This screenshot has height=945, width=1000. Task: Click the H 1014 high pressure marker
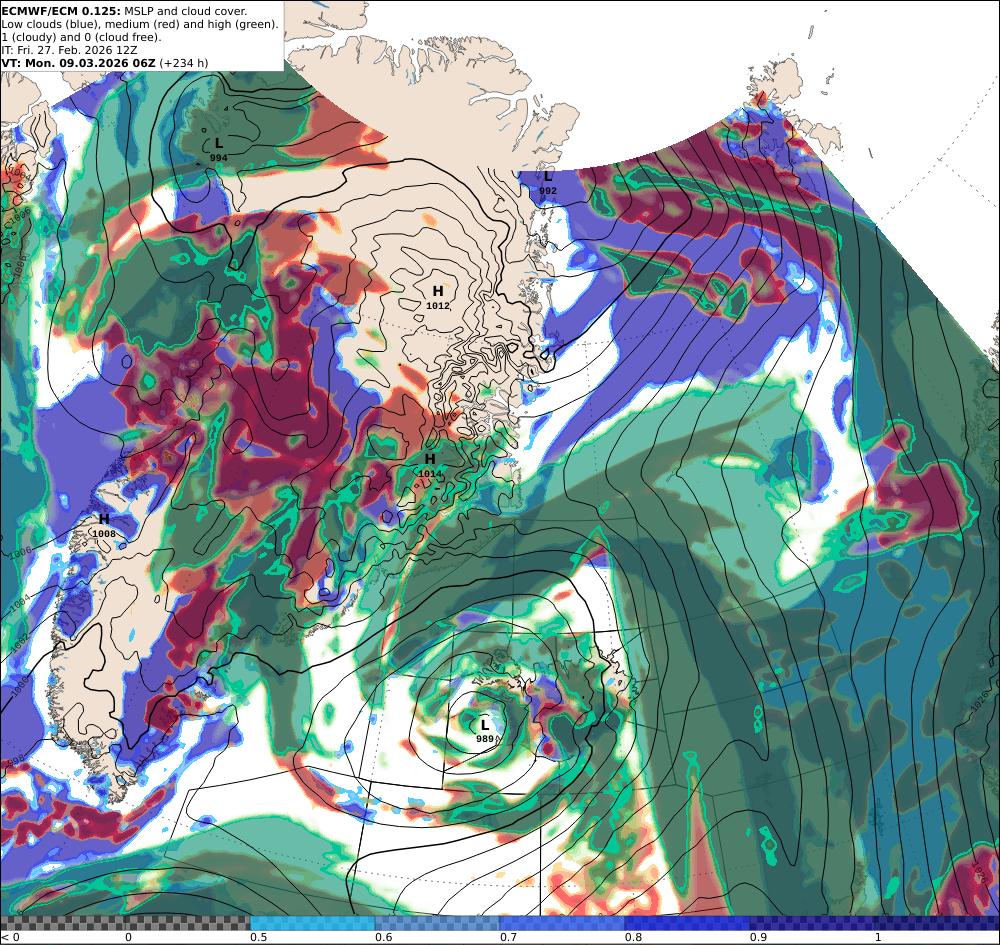[430, 465]
